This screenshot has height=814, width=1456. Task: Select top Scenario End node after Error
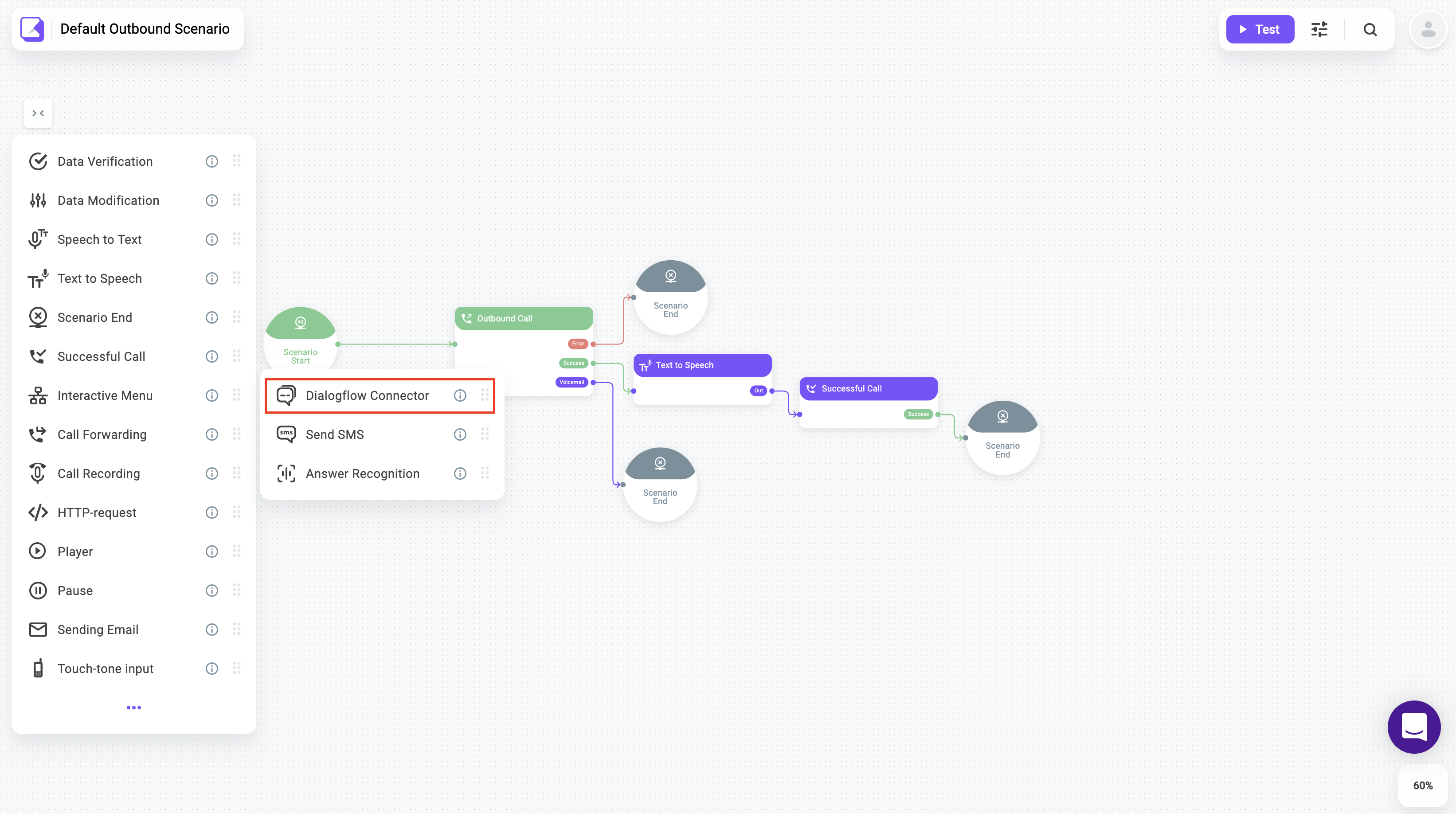(x=671, y=297)
